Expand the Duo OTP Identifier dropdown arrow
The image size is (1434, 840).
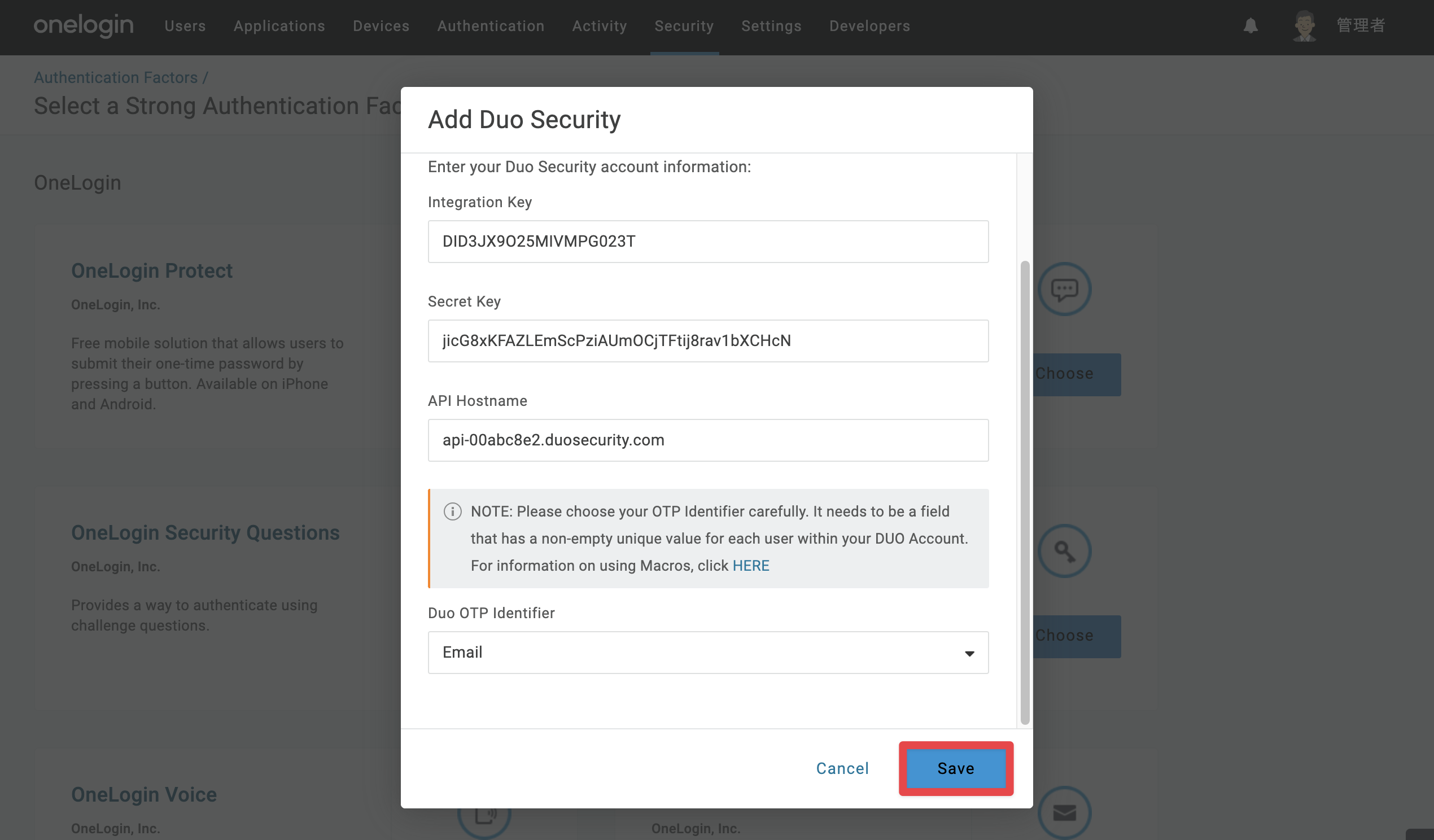point(969,653)
